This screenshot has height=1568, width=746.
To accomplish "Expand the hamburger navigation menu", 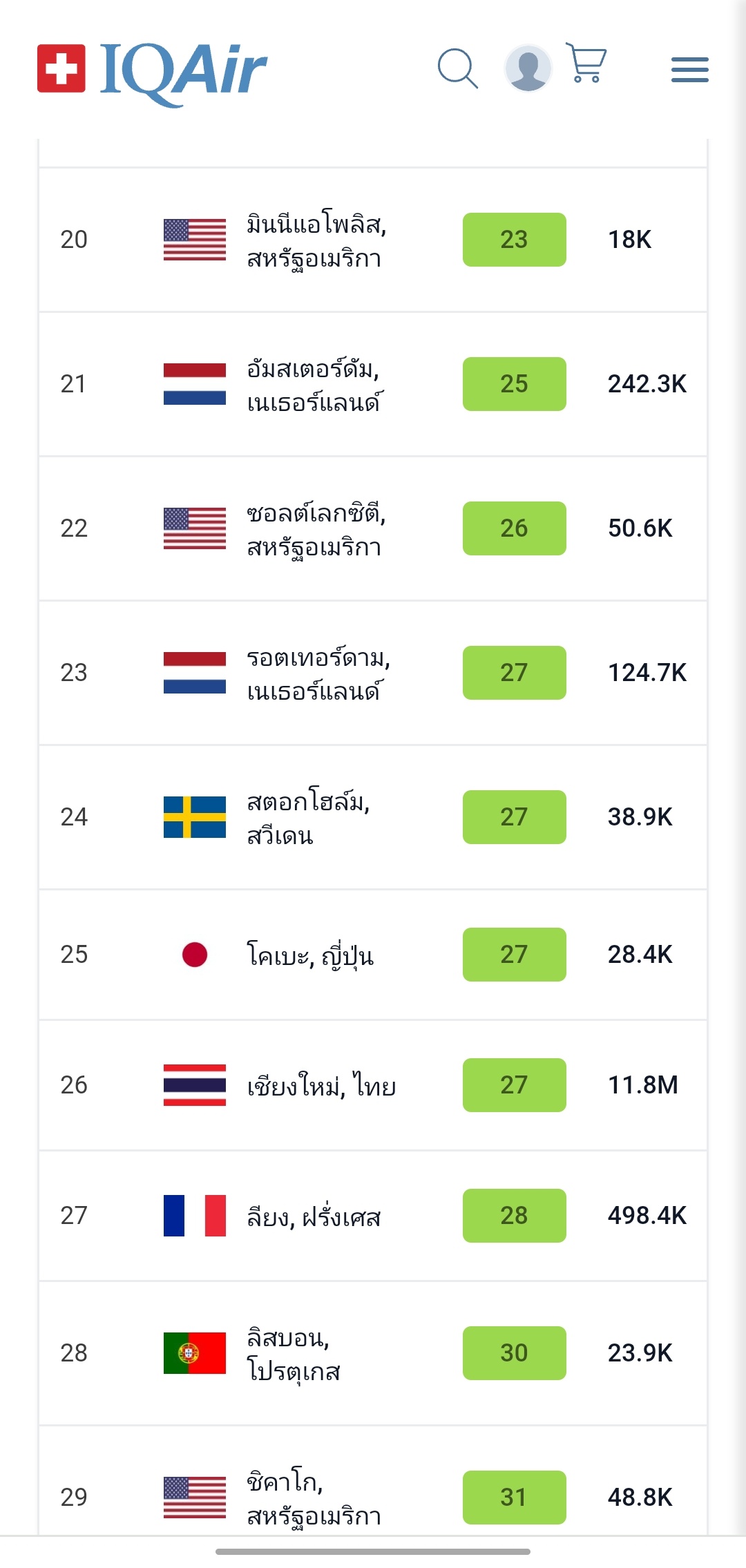I will click(x=689, y=70).
